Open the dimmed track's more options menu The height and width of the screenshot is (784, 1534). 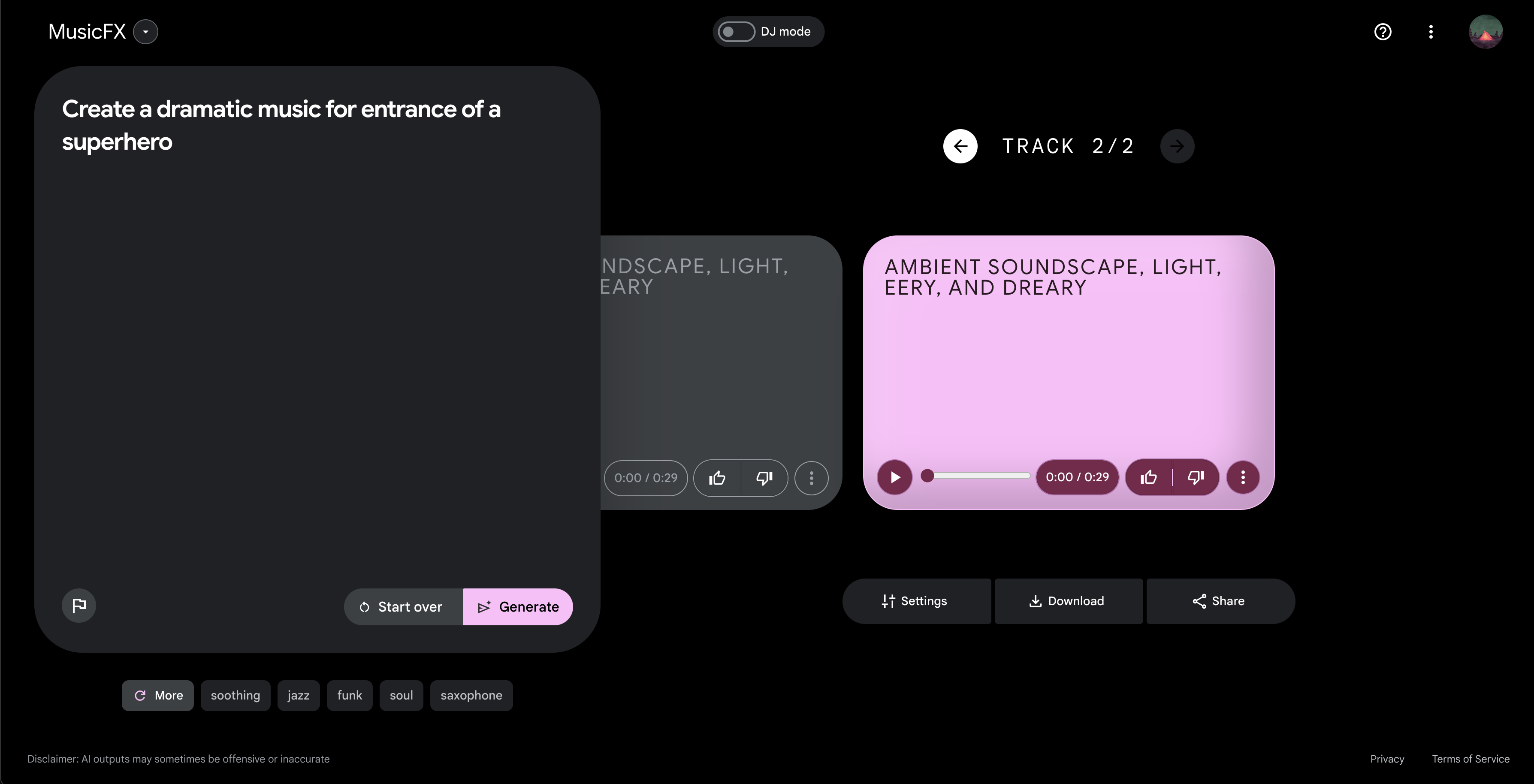coord(811,477)
